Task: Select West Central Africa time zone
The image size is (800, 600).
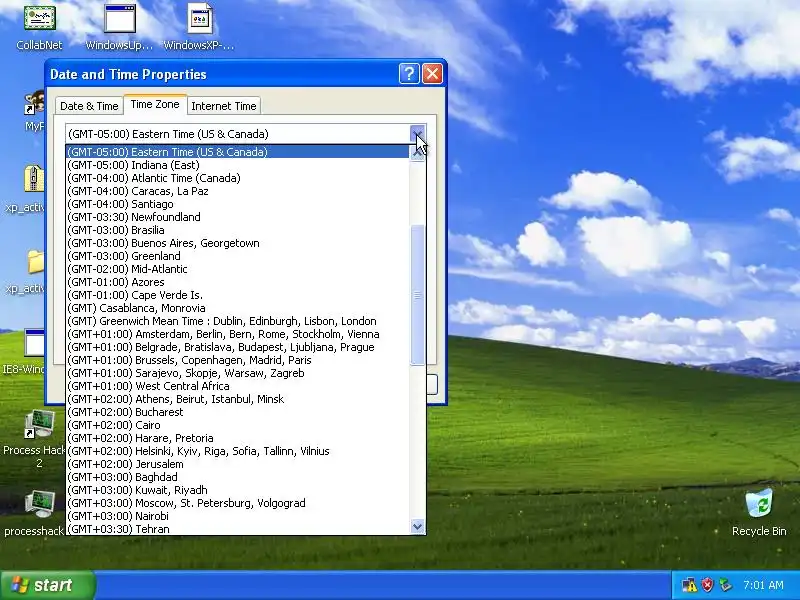Action: click(x=238, y=386)
